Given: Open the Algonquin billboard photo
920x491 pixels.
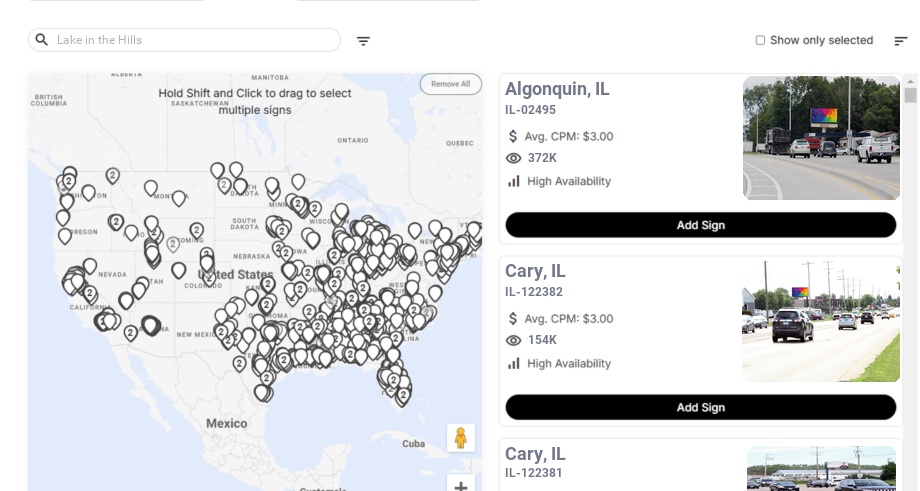Looking at the screenshot, I should 821,138.
